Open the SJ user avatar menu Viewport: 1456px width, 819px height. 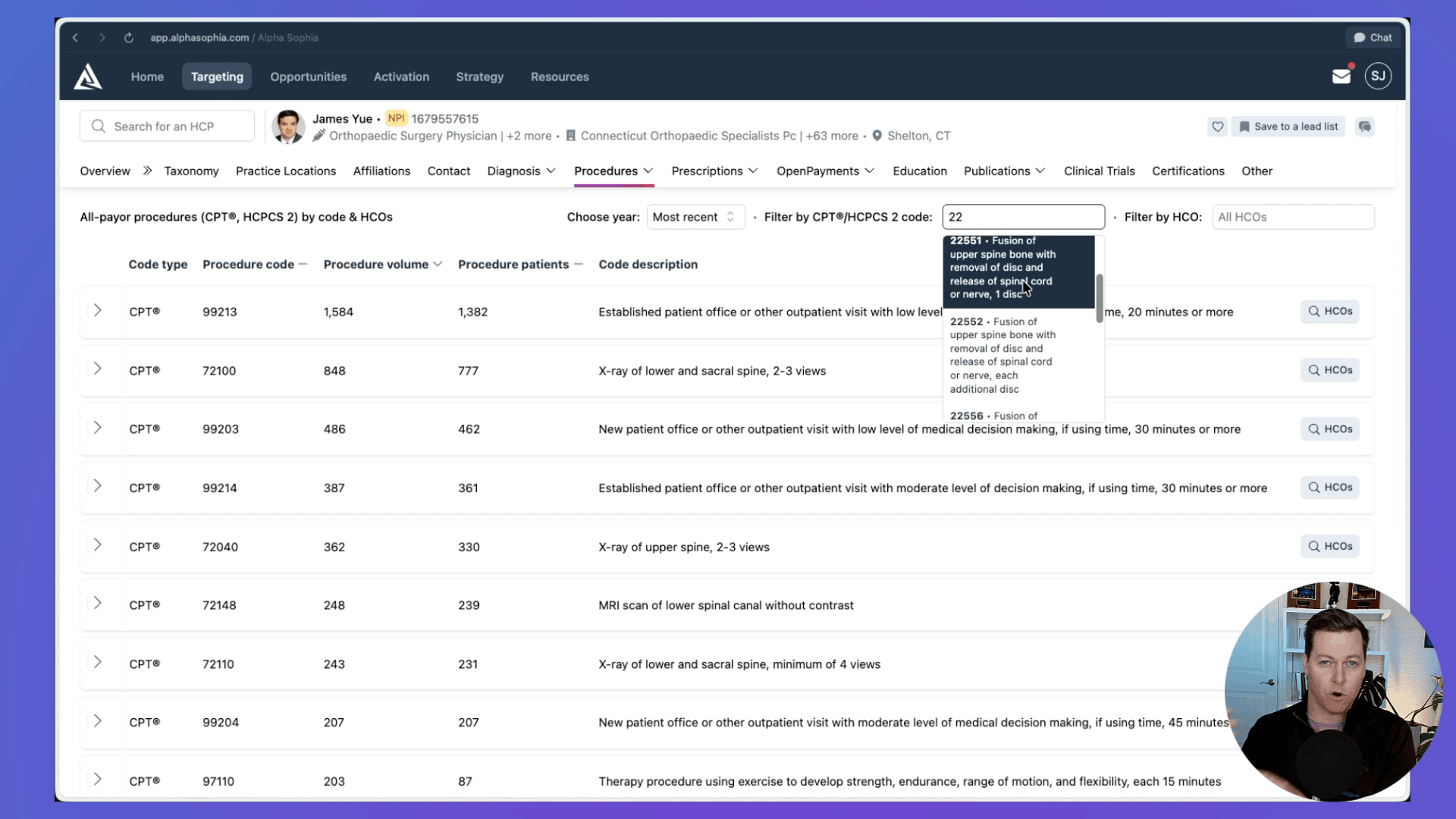(1378, 76)
